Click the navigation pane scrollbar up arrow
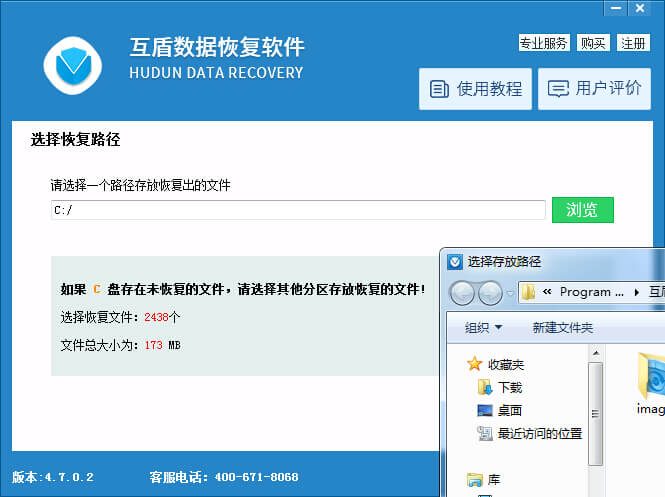665x497 pixels. [x=595, y=353]
